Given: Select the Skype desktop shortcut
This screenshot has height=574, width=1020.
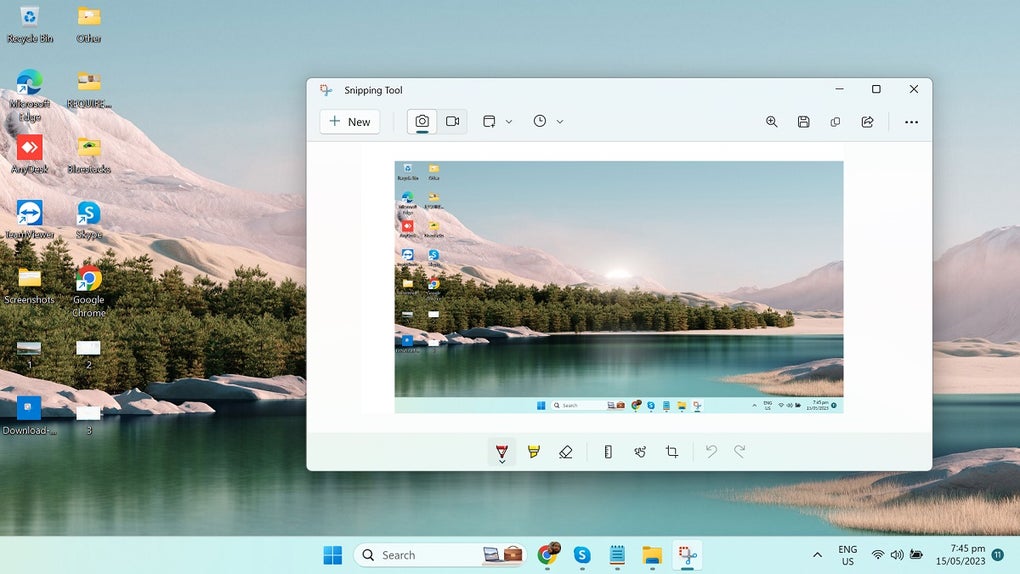Looking at the screenshot, I should coord(89,220).
